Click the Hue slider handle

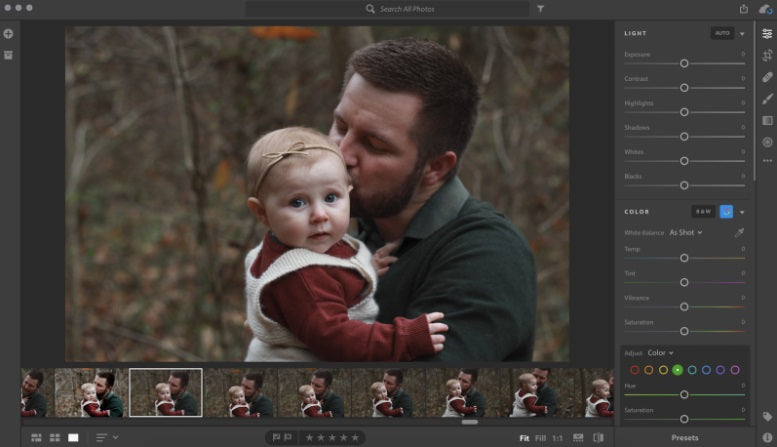(x=684, y=394)
